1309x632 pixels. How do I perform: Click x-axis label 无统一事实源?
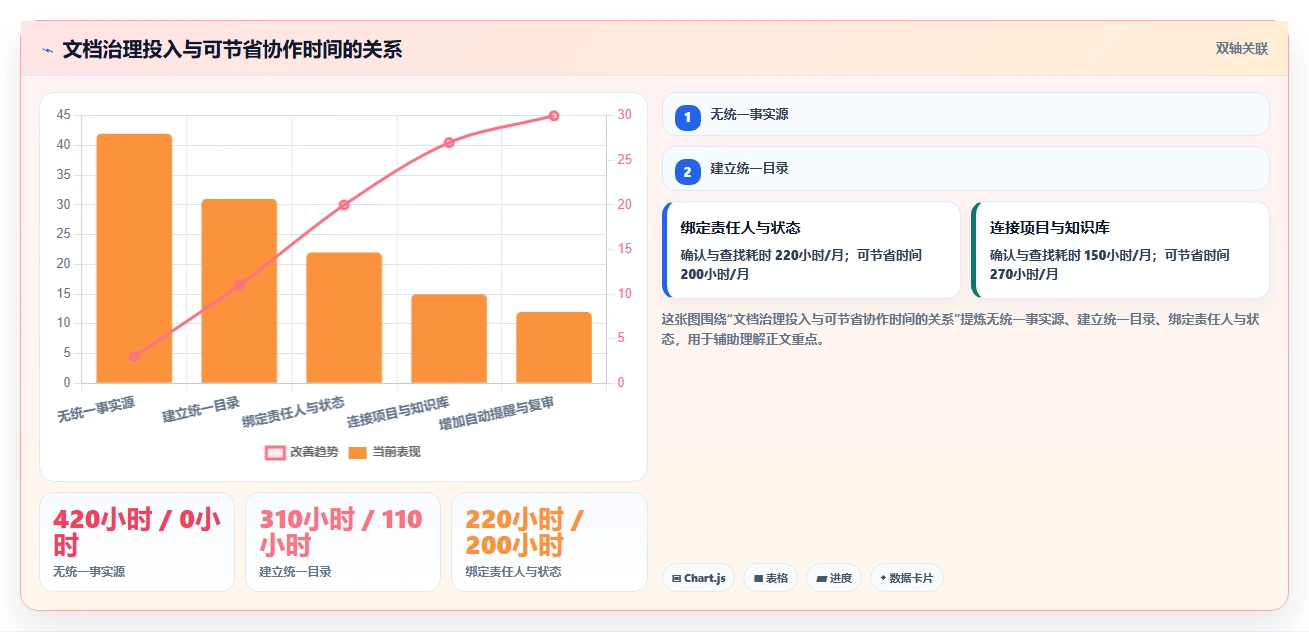click(96, 410)
